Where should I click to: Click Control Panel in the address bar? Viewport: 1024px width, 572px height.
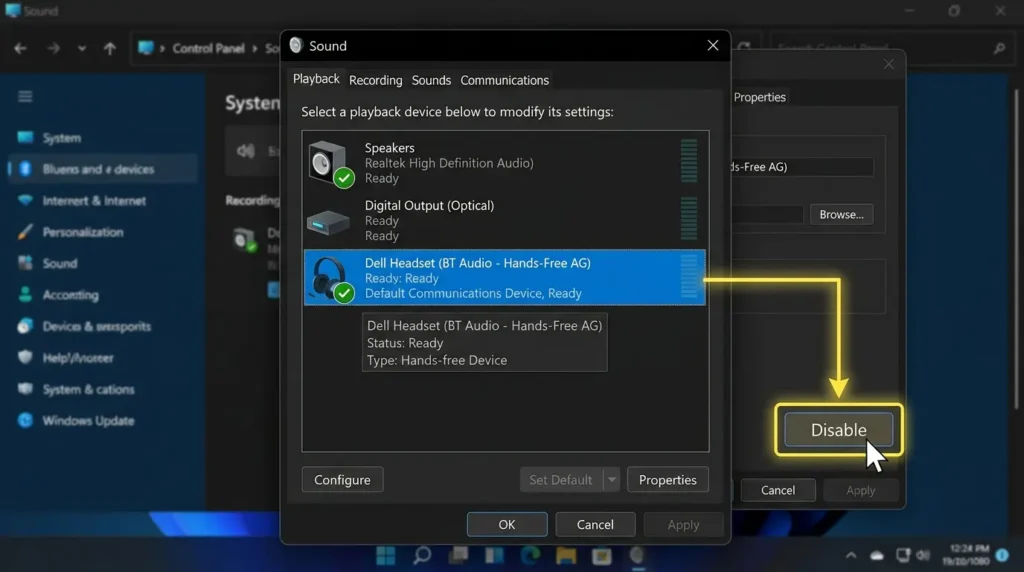tap(208, 48)
